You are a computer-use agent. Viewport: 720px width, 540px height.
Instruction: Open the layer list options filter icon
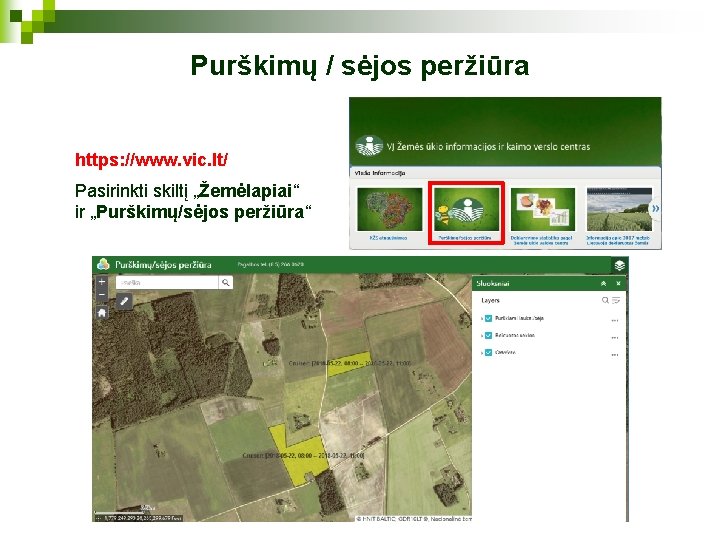616,300
